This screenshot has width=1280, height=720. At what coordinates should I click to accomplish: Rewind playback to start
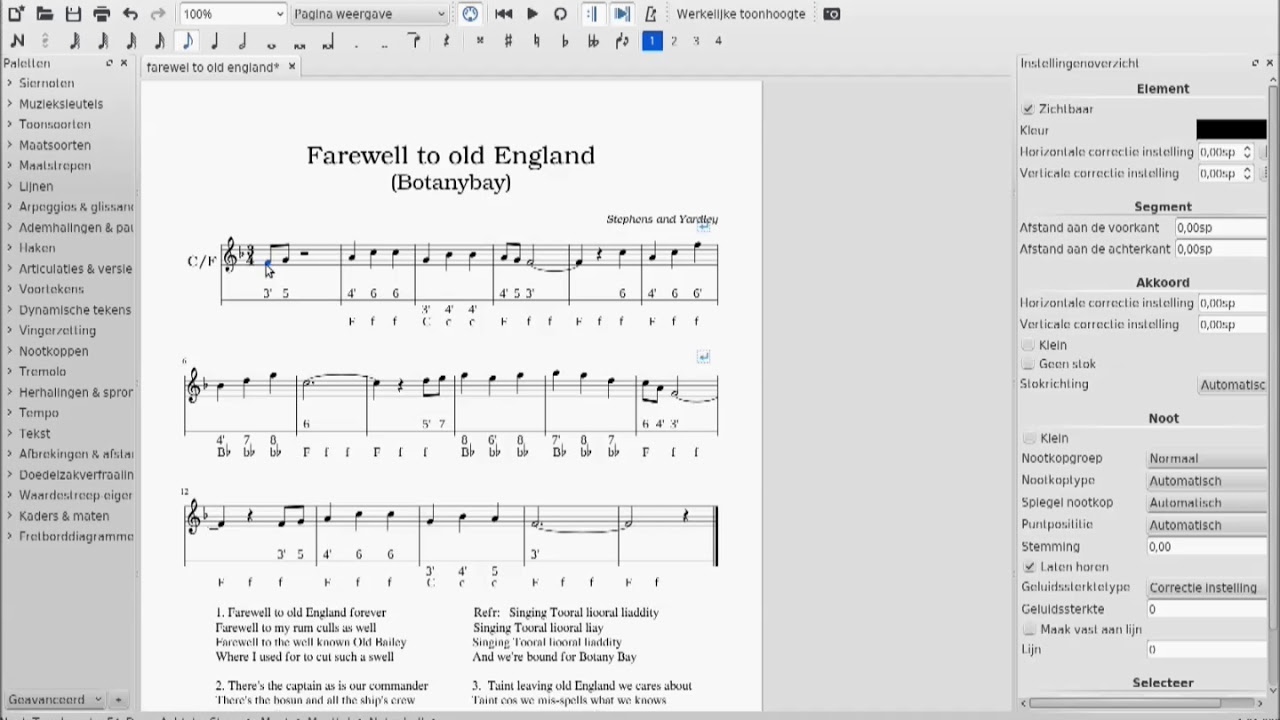click(x=503, y=14)
